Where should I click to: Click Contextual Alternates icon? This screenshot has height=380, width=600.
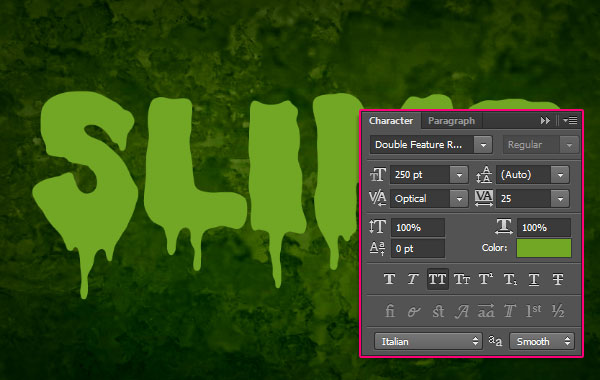[x=414, y=312]
